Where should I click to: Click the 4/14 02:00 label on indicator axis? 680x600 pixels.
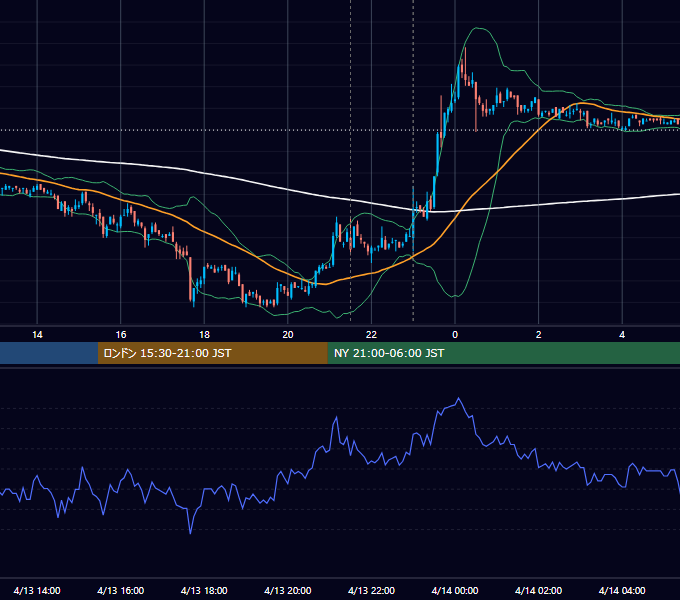tap(538, 590)
